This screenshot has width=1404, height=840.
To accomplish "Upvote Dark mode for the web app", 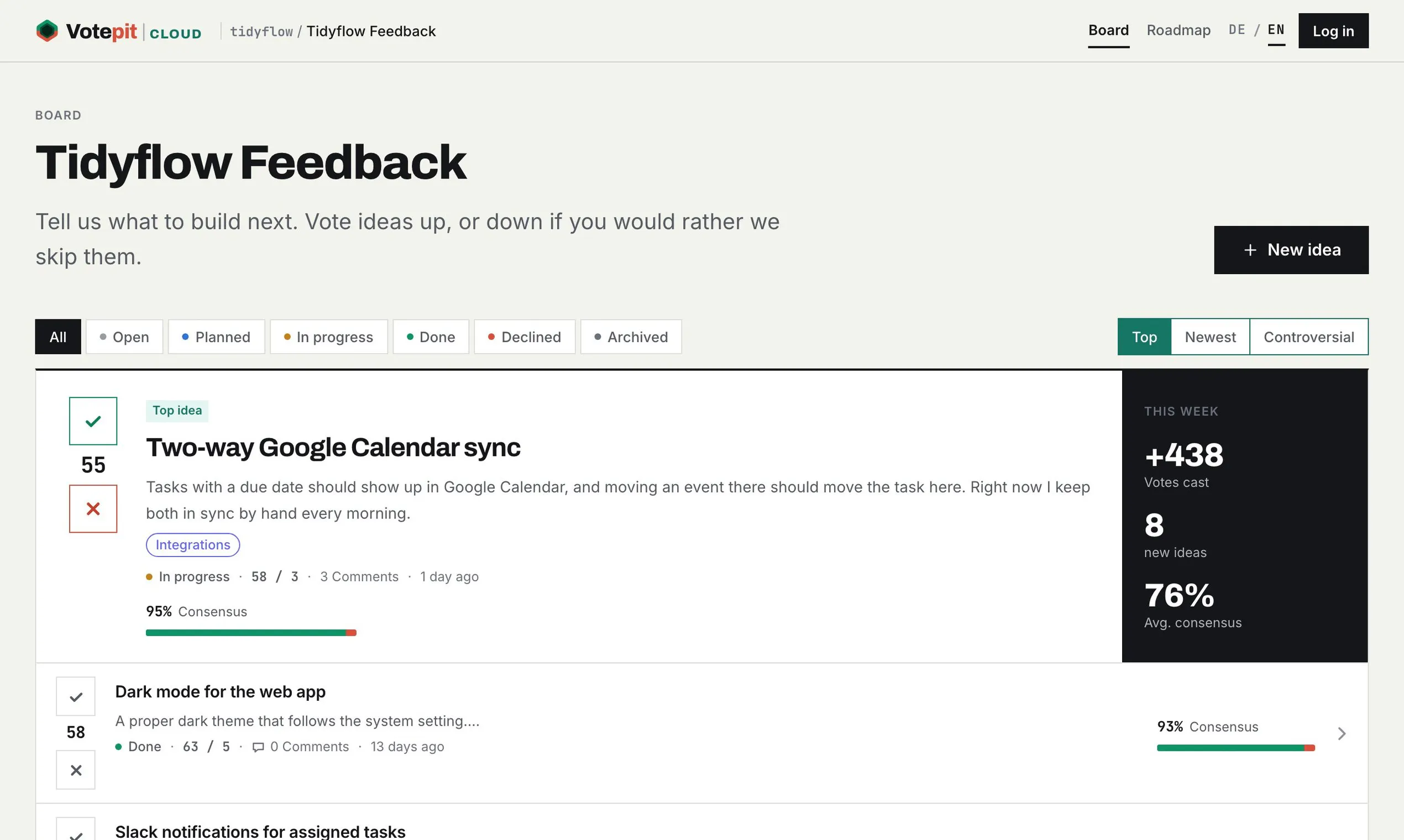I will coord(76,696).
